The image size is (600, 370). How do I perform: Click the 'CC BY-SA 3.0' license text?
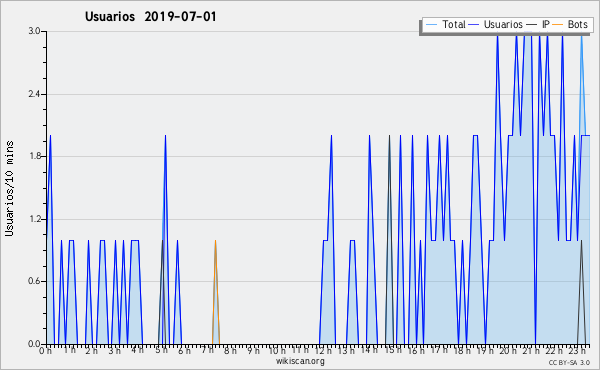tap(569, 363)
